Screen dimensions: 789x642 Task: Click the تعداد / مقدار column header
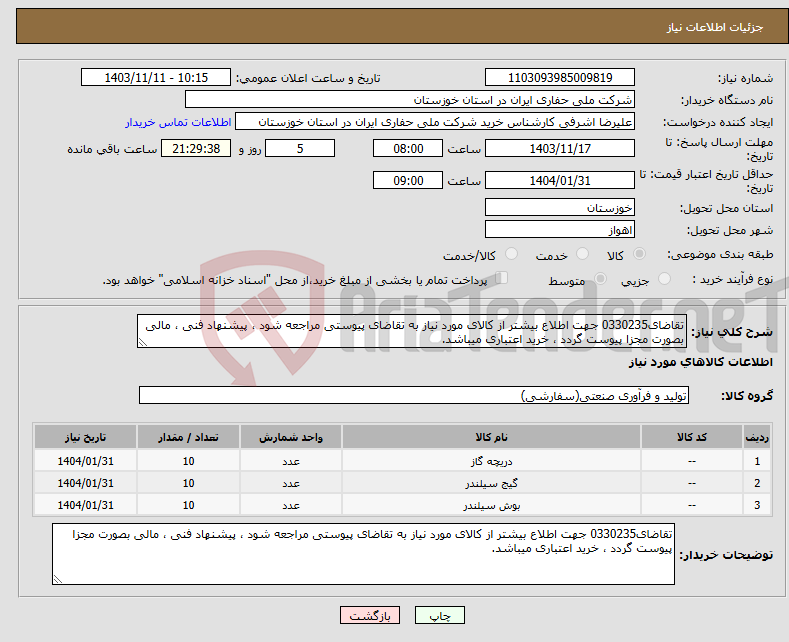188,437
